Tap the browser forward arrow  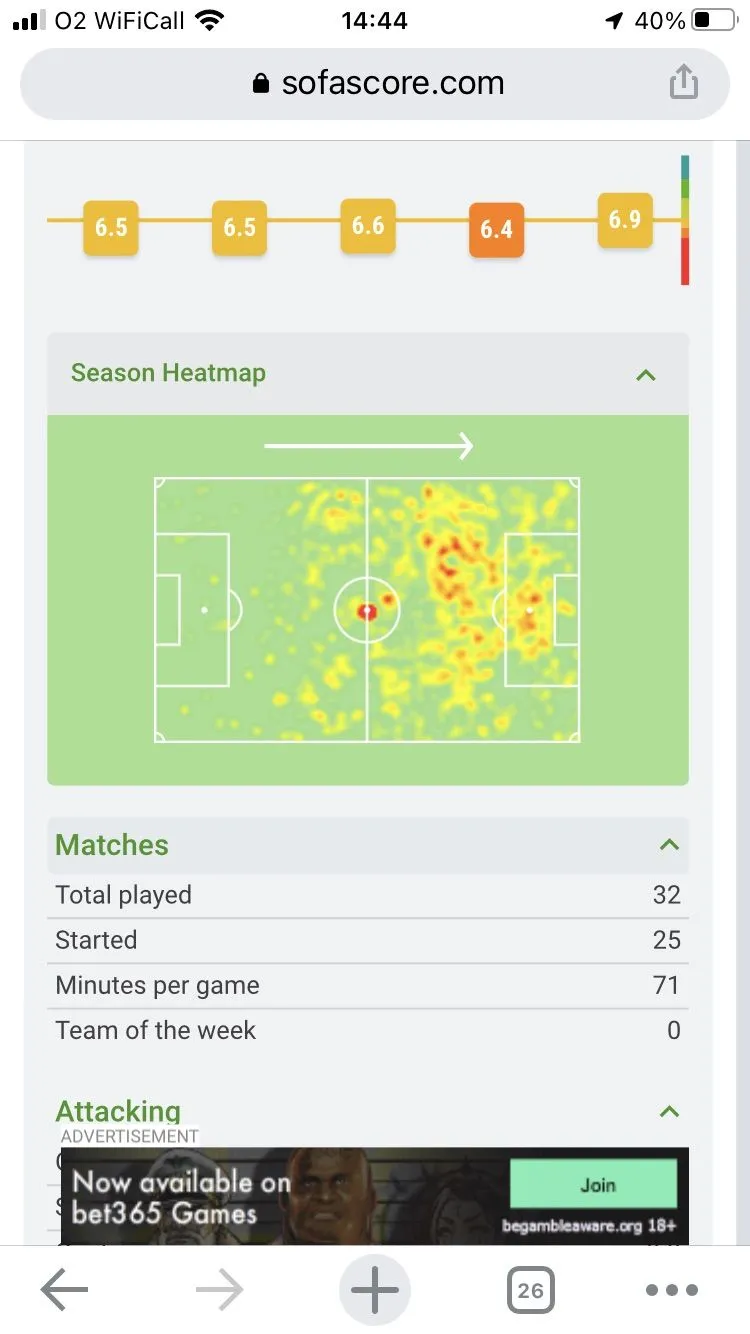[219, 1290]
